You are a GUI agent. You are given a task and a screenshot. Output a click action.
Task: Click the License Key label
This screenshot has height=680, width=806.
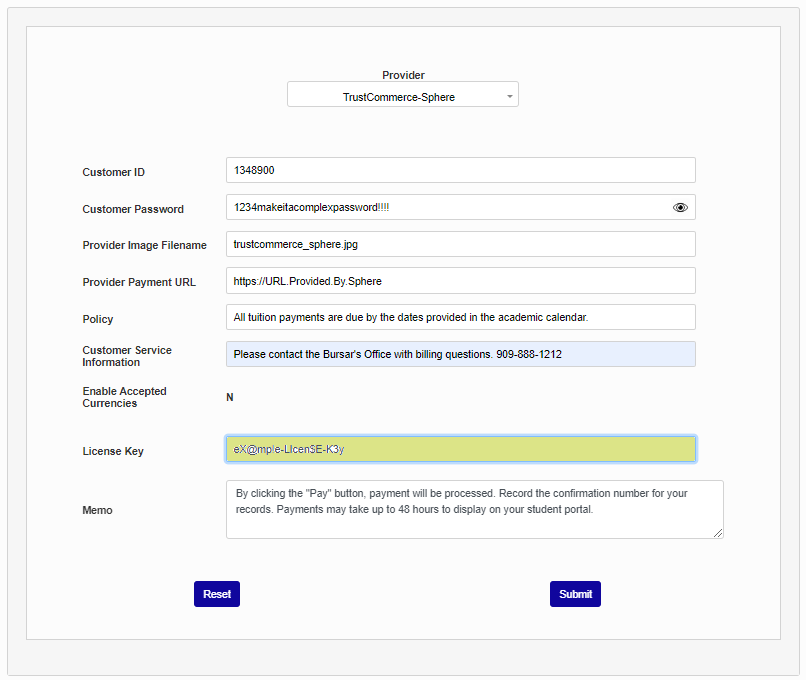pos(113,451)
